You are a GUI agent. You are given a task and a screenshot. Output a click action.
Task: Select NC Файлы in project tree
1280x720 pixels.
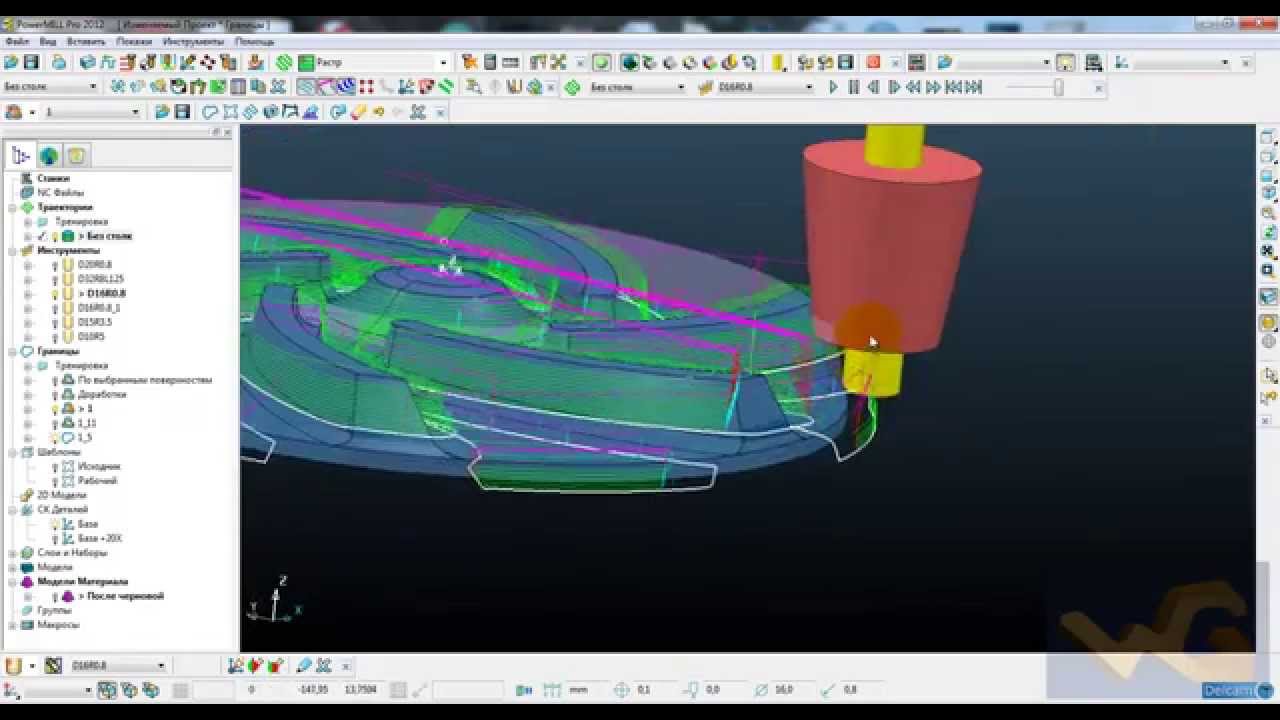tap(60, 192)
